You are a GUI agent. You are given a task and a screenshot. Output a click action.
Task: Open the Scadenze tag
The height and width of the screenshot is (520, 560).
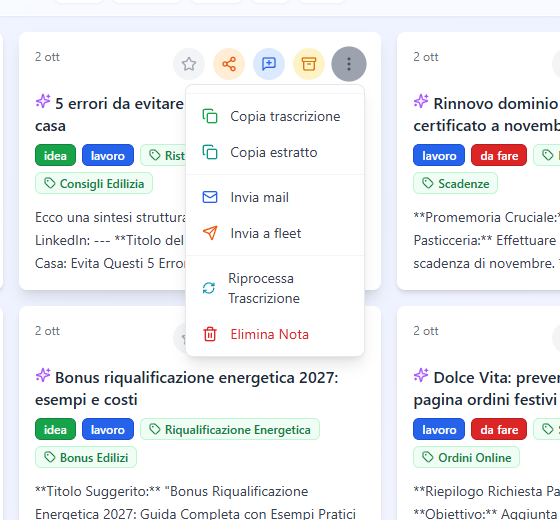pyautogui.click(x=455, y=184)
